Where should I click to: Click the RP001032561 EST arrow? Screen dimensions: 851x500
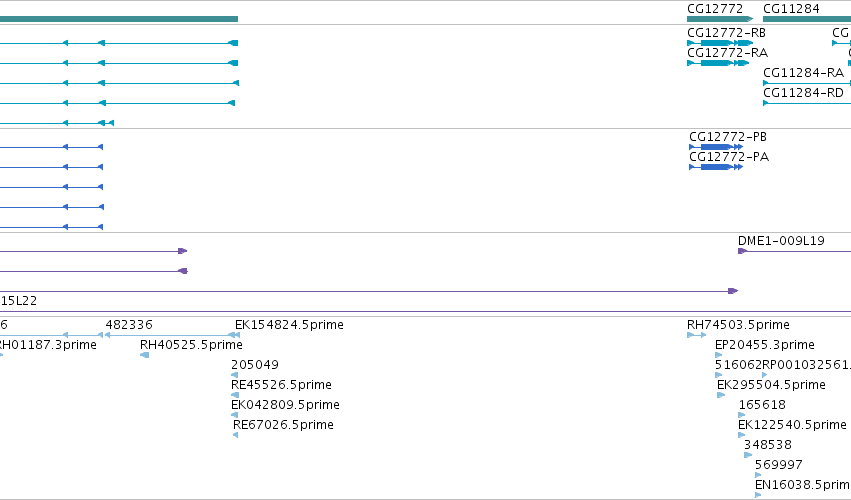click(x=765, y=375)
